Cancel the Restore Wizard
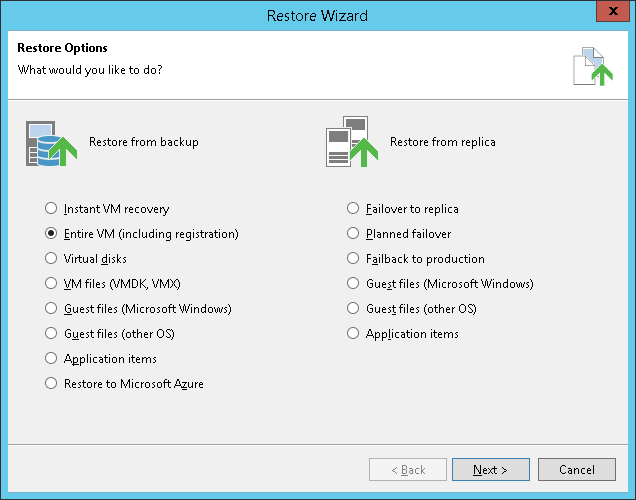This screenshot has width=636, height=500. 576,470
